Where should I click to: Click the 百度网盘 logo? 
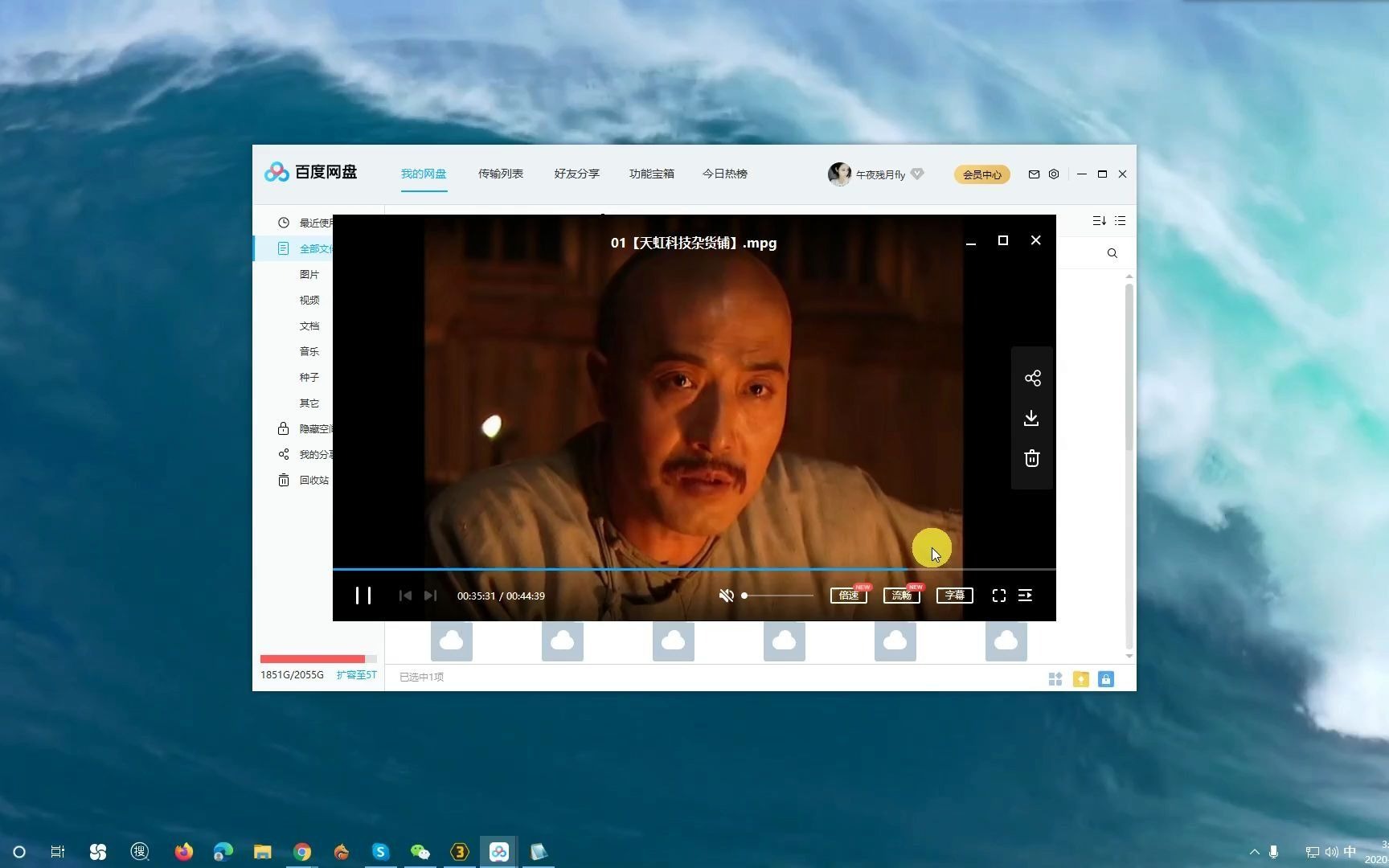pos(311,172)
